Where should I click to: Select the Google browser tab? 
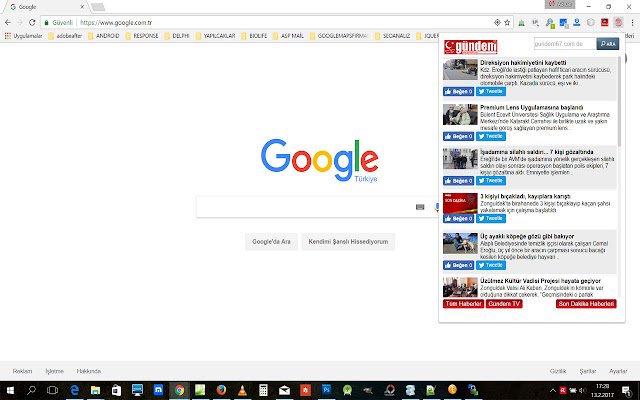click(x=45, y=7)
